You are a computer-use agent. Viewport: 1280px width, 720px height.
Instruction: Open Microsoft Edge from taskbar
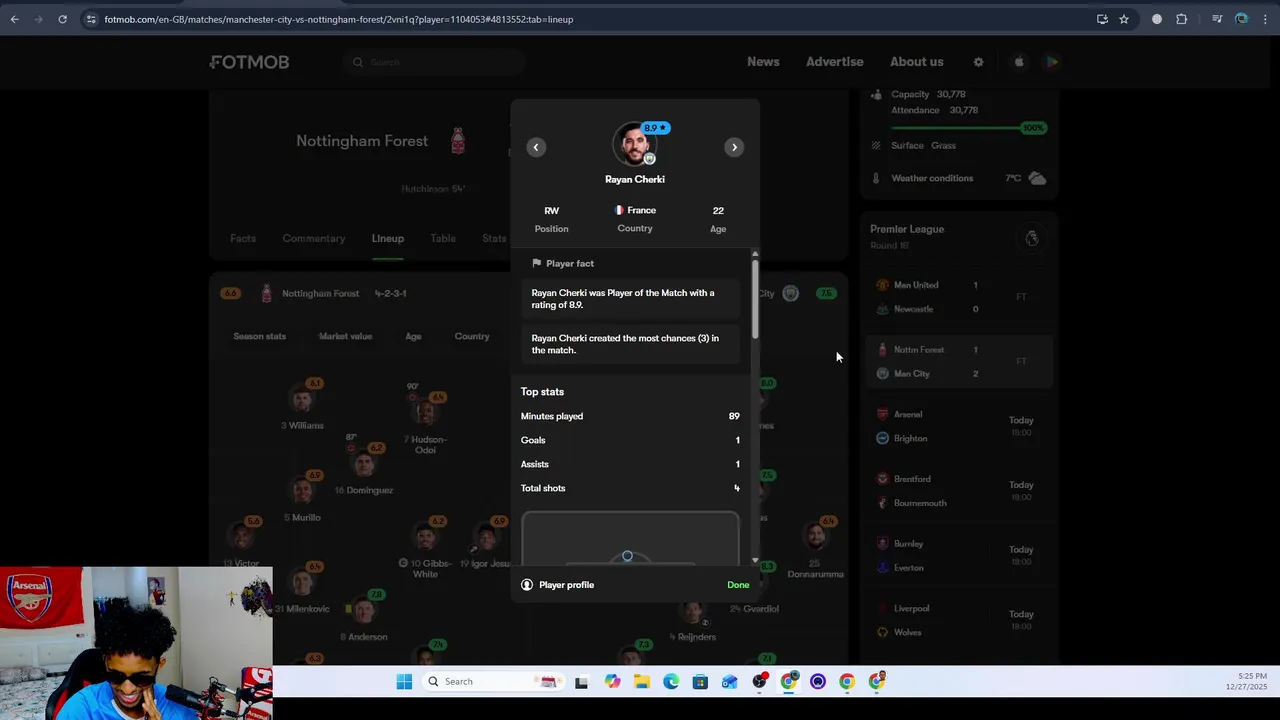click(671, 682)
